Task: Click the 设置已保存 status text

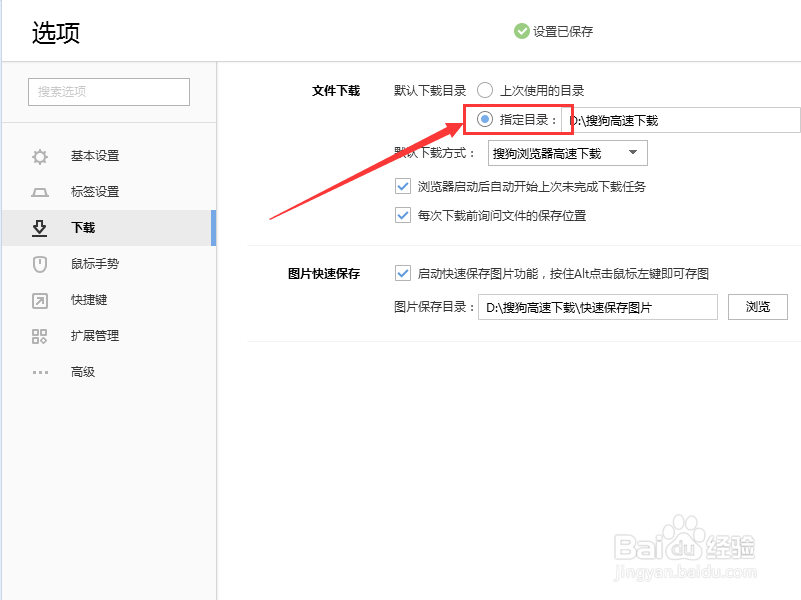Action: (563, 32)
